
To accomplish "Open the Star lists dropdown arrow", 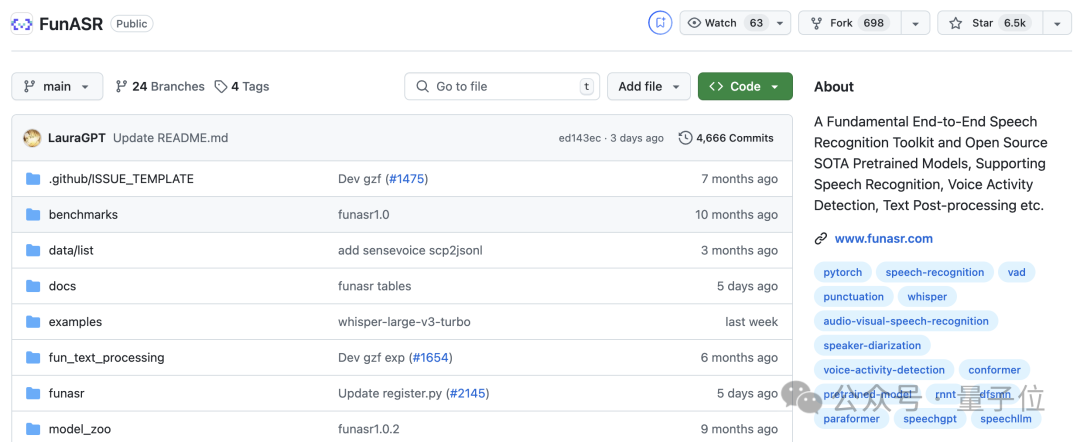I will pyautogui.click(x=1057, y=23).
